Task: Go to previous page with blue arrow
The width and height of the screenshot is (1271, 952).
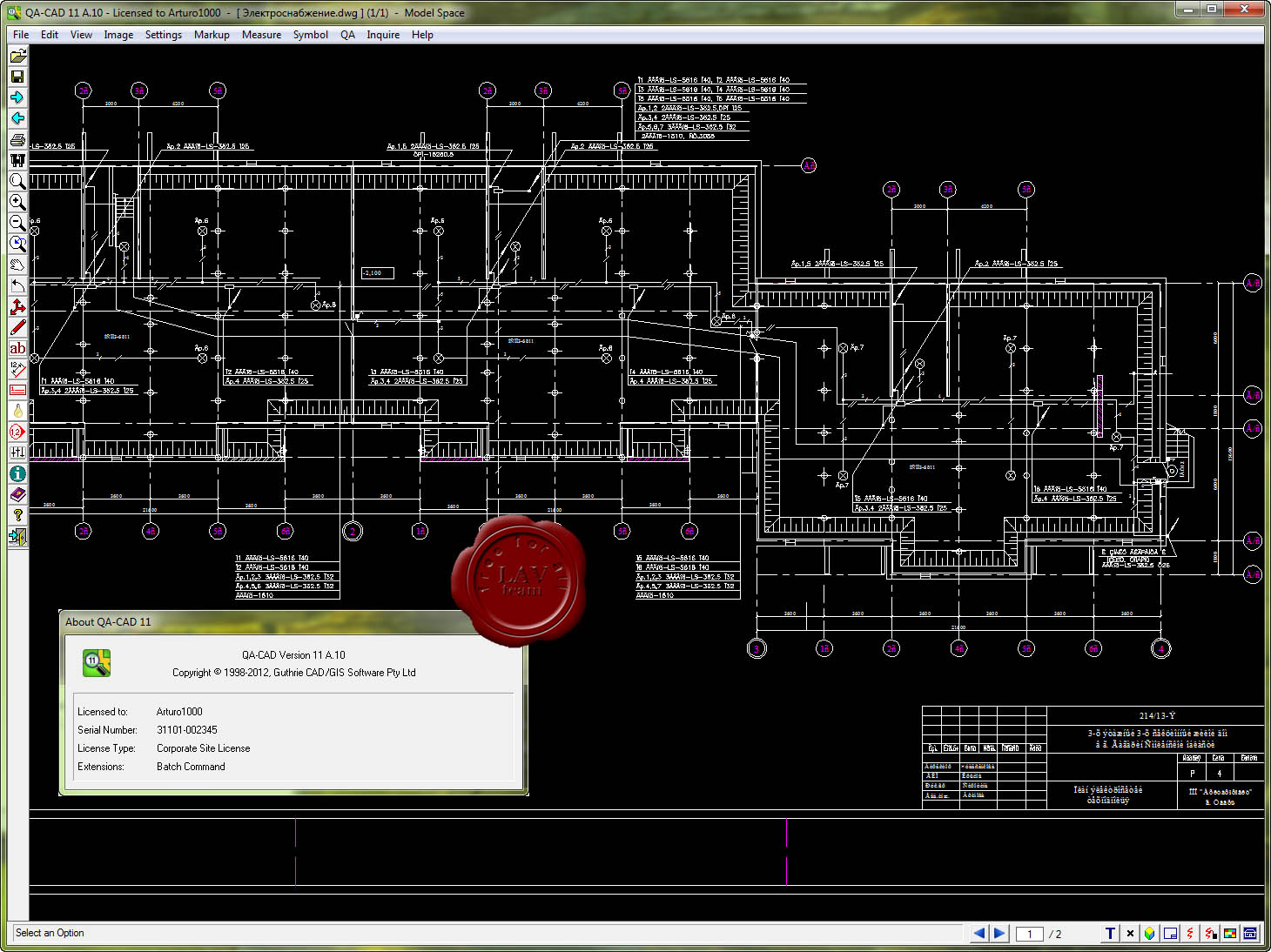Action: point(979,933)
